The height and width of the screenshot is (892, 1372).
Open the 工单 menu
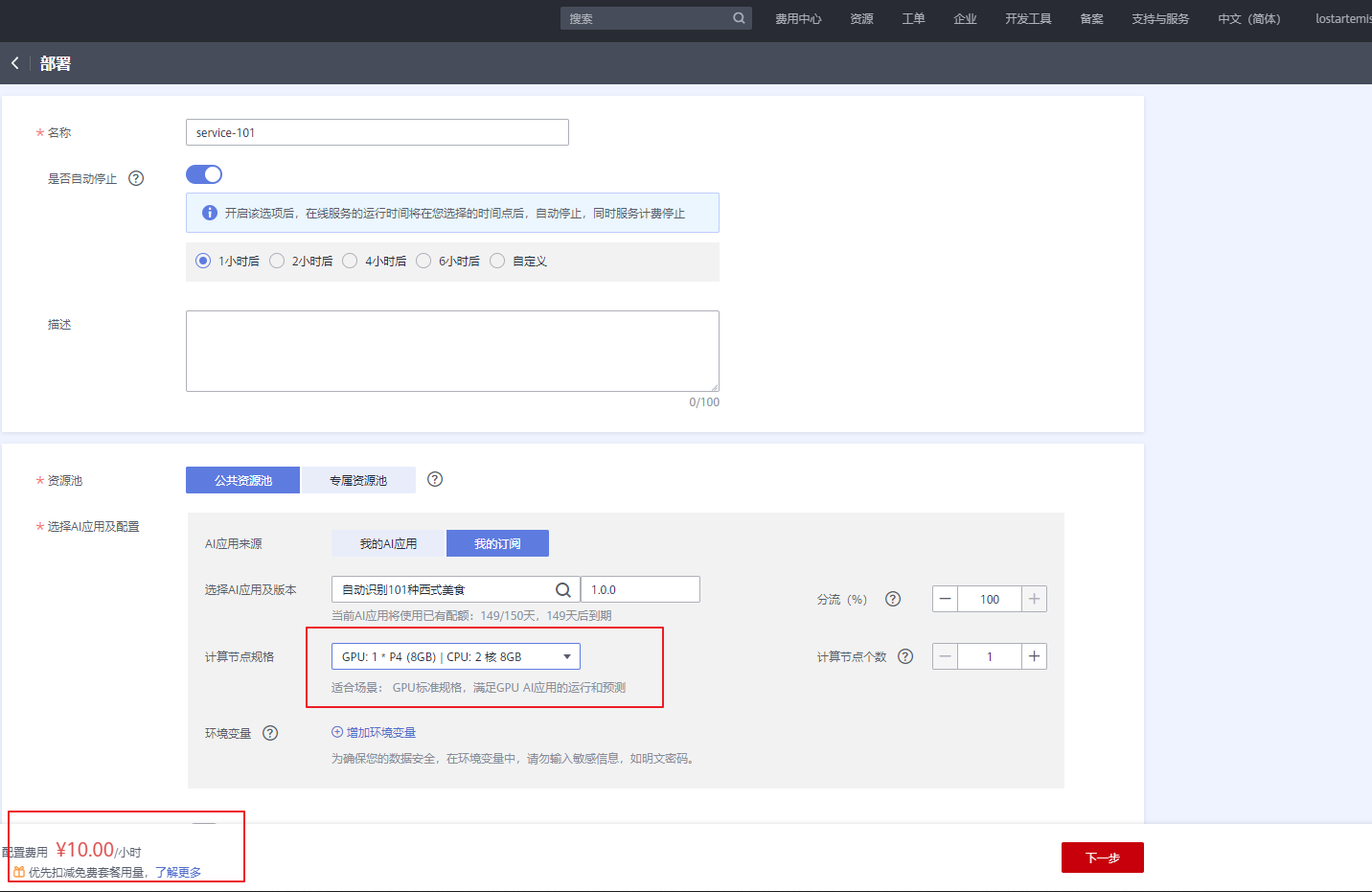point(913,19)
